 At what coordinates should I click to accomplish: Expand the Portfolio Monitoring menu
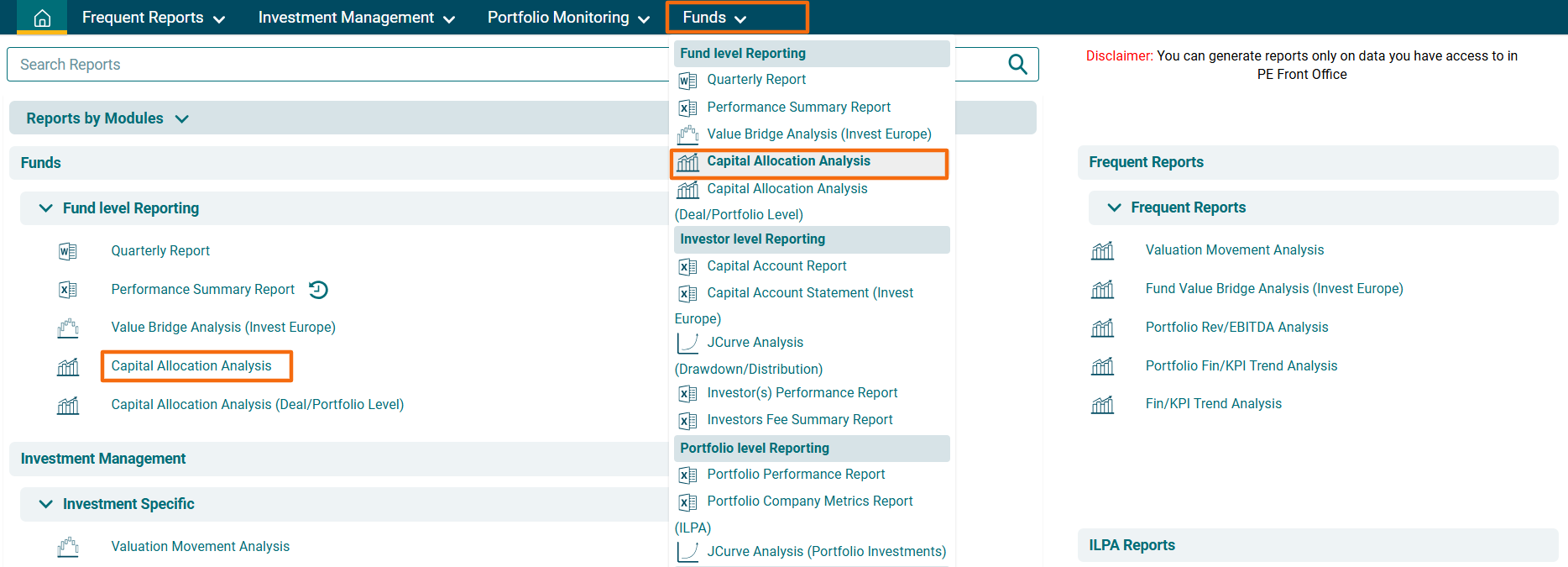point(568,18)
